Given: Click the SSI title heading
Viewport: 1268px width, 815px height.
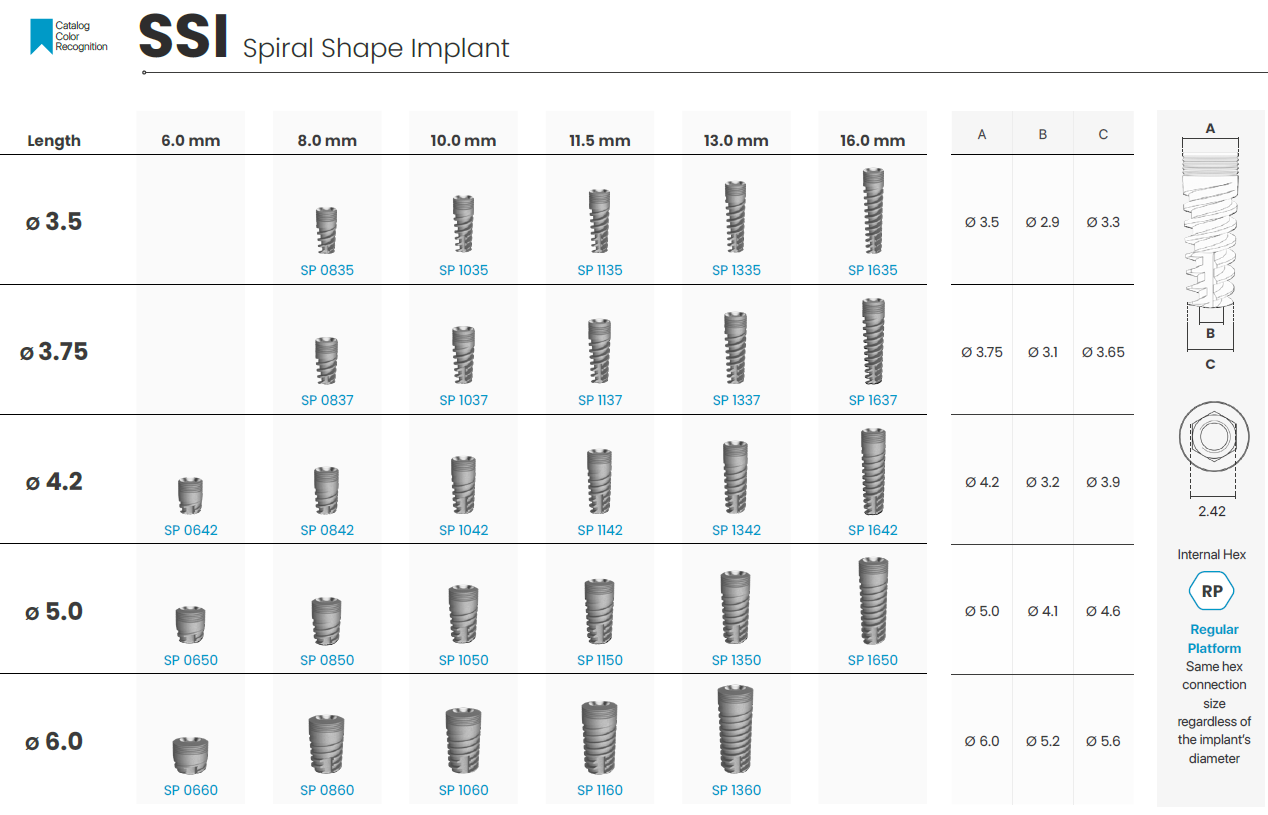Looking at the screenshot, I should click(184, 40).
